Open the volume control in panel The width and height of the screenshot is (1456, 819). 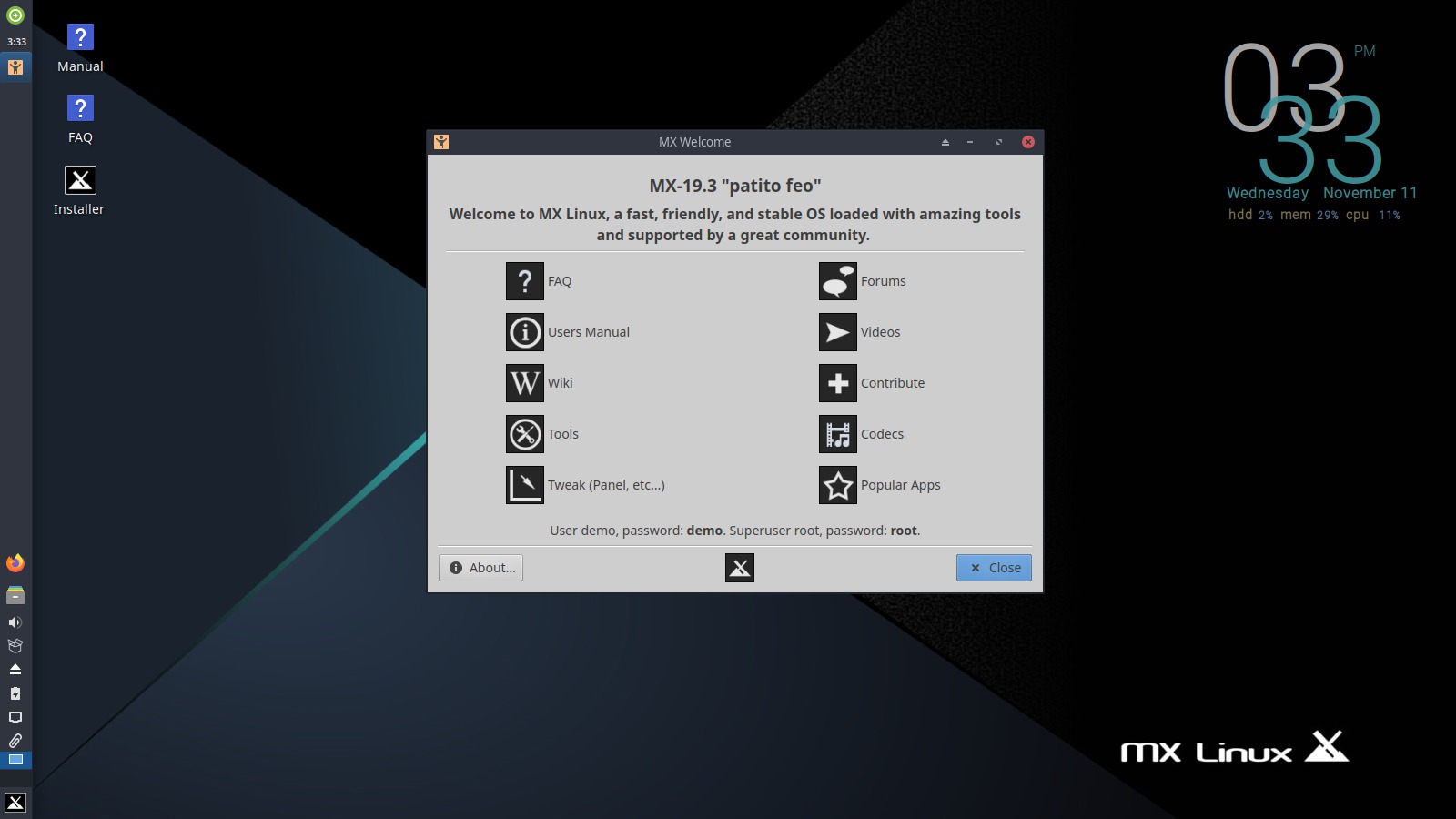pos(15,622)
